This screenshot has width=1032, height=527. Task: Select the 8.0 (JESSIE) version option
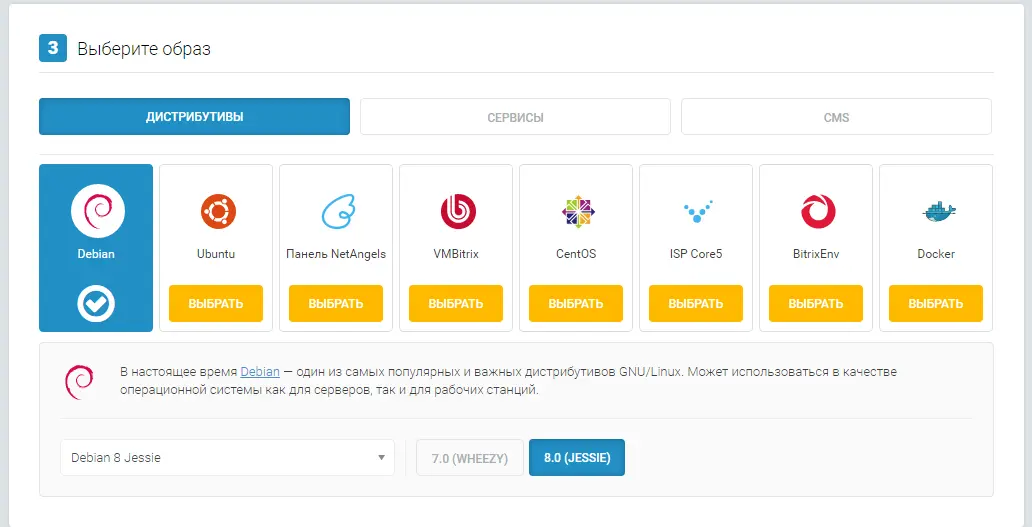click(577, 457)
